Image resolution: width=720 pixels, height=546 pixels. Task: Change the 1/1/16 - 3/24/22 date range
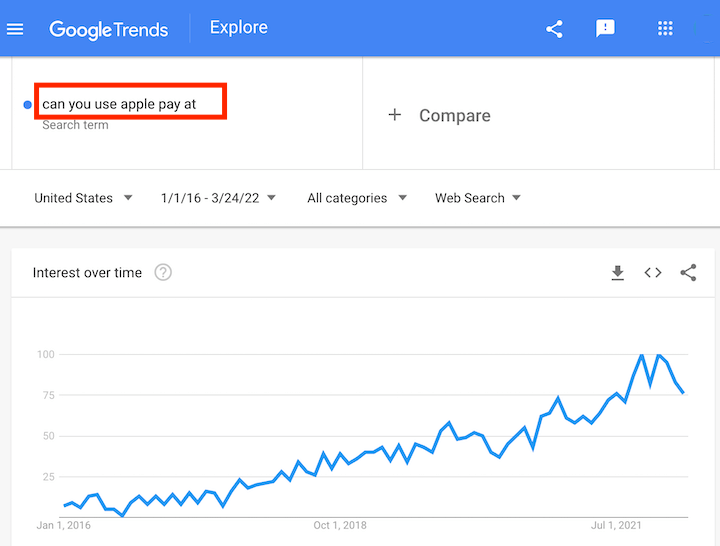point(218,198)
